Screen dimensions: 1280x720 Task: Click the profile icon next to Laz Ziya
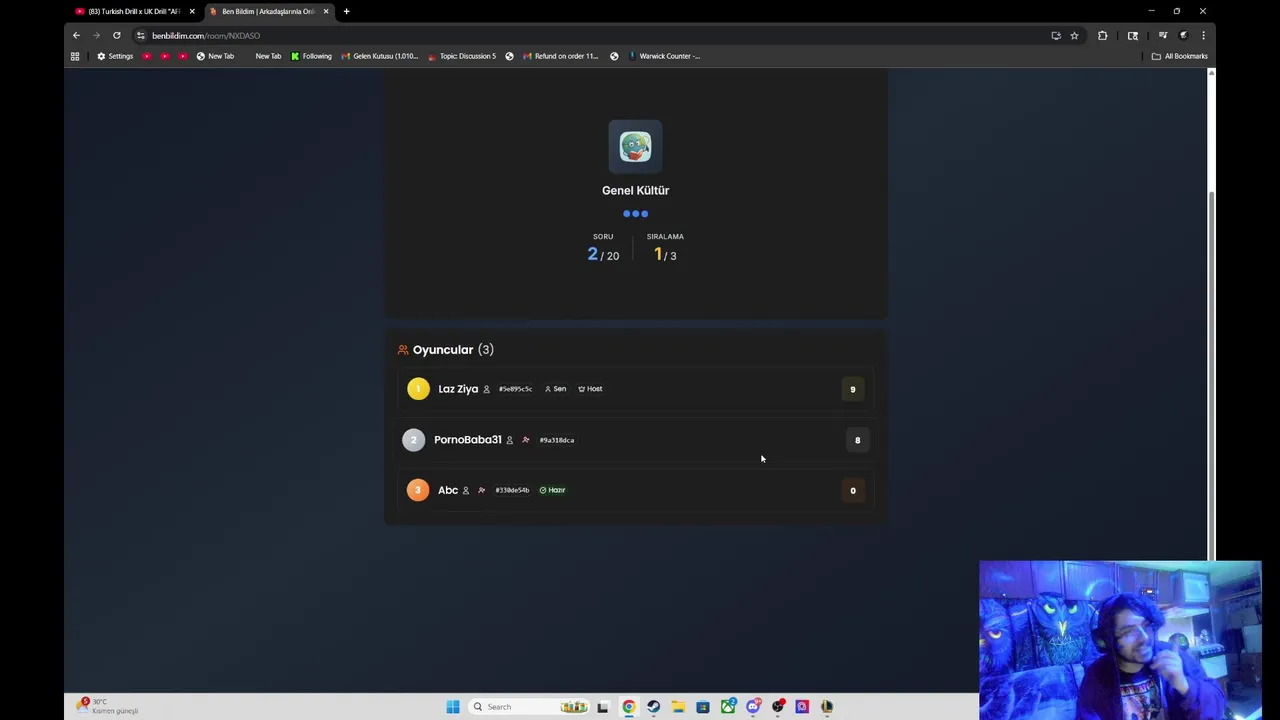(x=487, y=389)
